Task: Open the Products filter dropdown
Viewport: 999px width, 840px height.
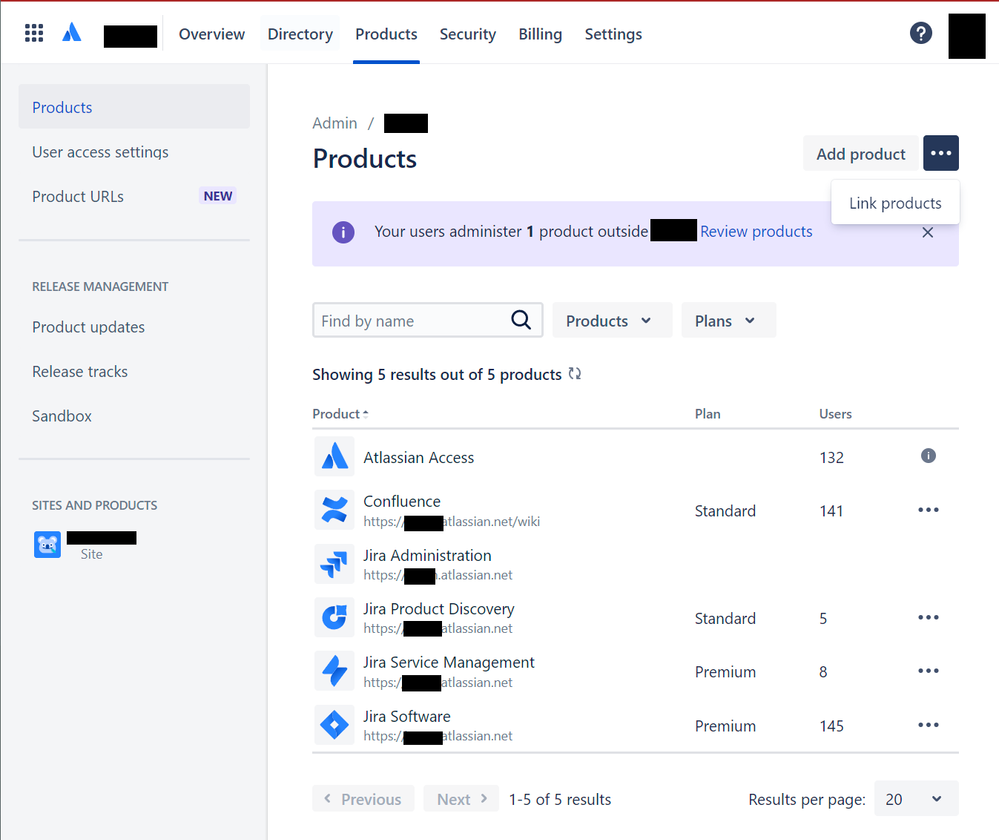Action: pos(612,321)
